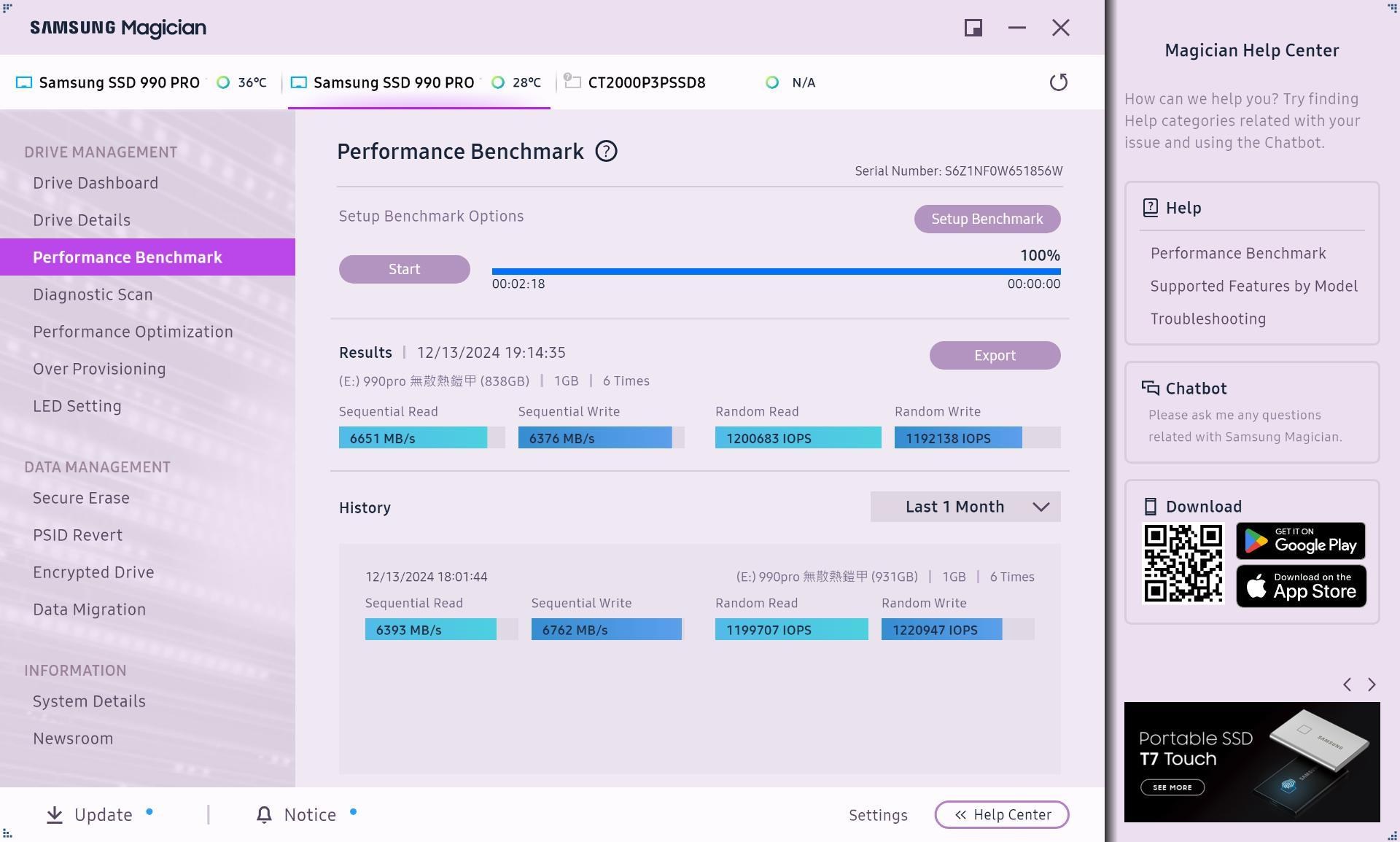Click the 1200683 IOPS Random Read bar

[x=798, y=437]
